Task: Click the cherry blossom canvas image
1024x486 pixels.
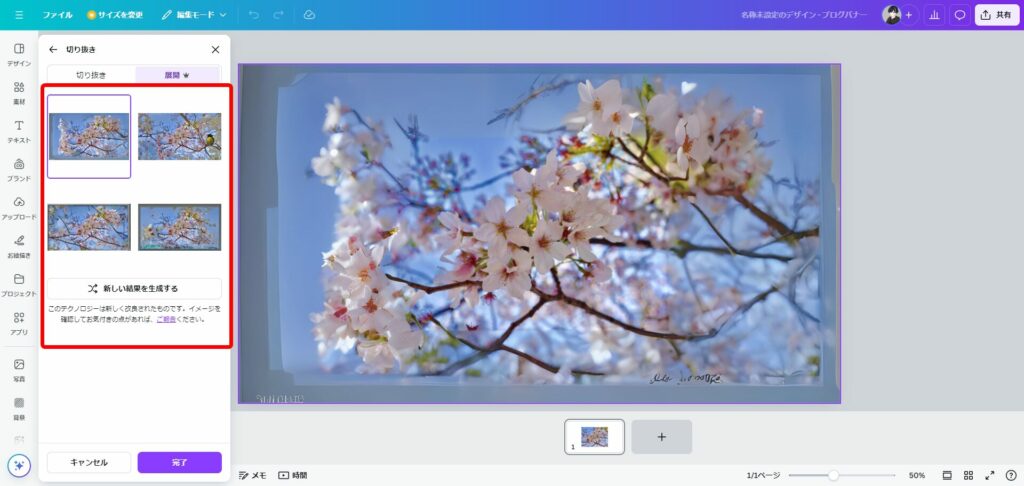Action: click(539, 233)
